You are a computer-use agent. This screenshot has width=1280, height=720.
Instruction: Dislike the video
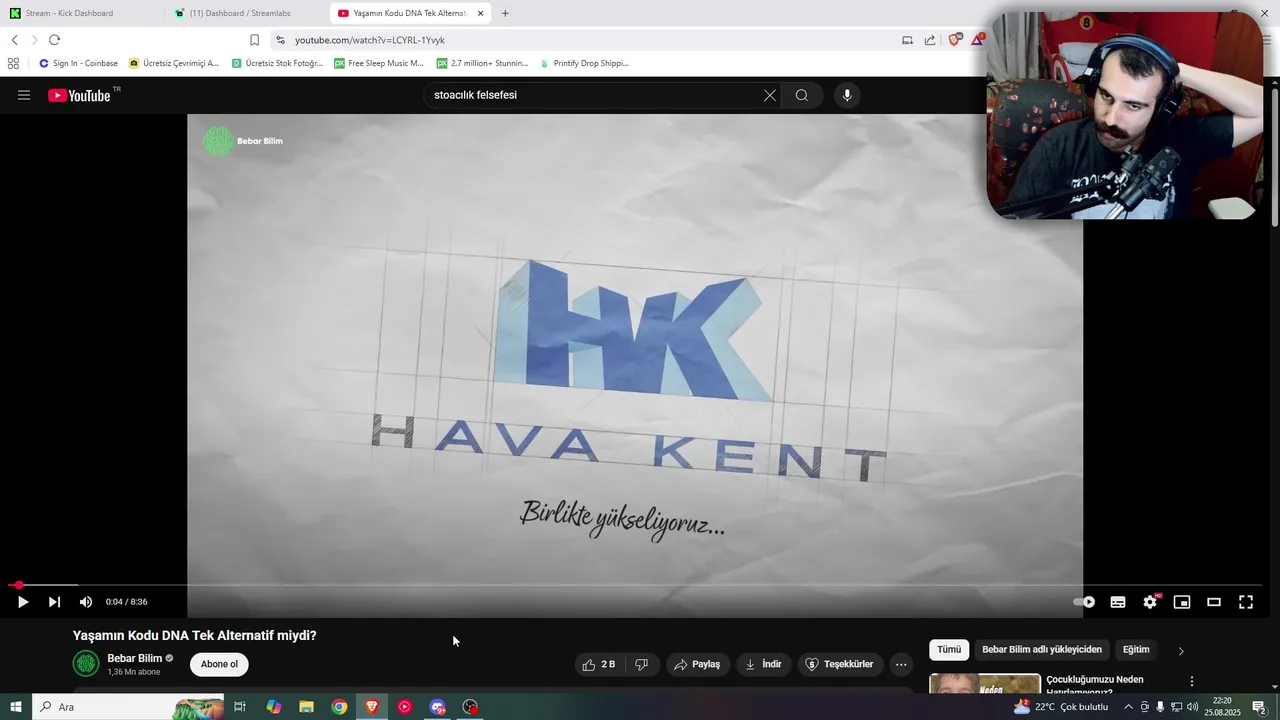coord(642,664)
